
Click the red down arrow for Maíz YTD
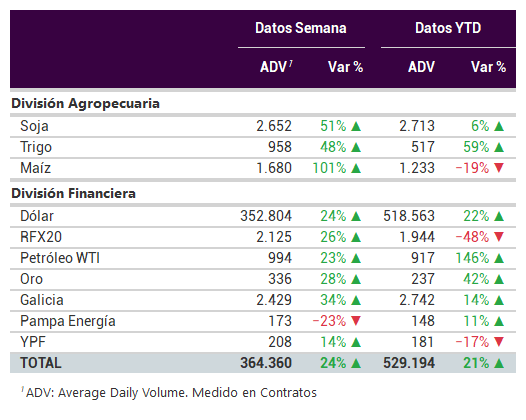(499, 168)
